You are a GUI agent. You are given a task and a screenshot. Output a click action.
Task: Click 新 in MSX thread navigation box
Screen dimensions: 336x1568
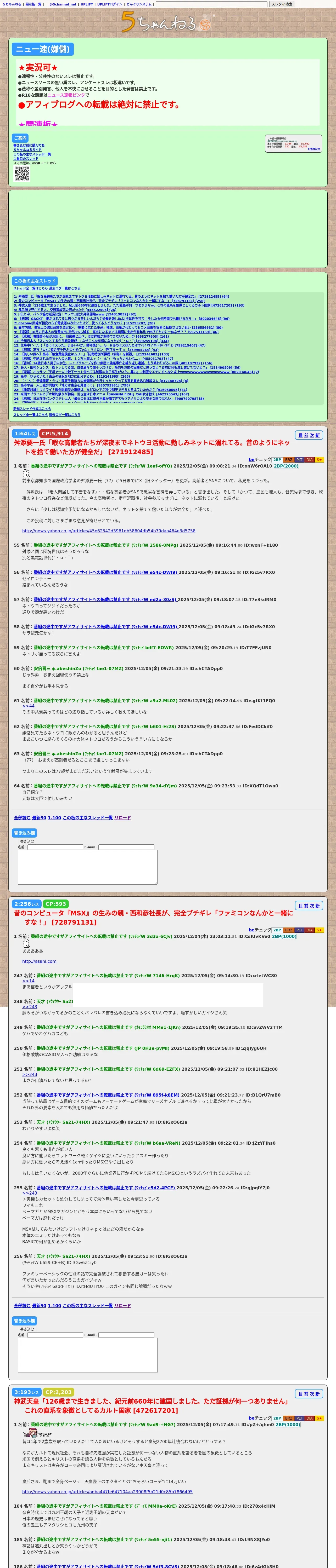coord(317,906)
